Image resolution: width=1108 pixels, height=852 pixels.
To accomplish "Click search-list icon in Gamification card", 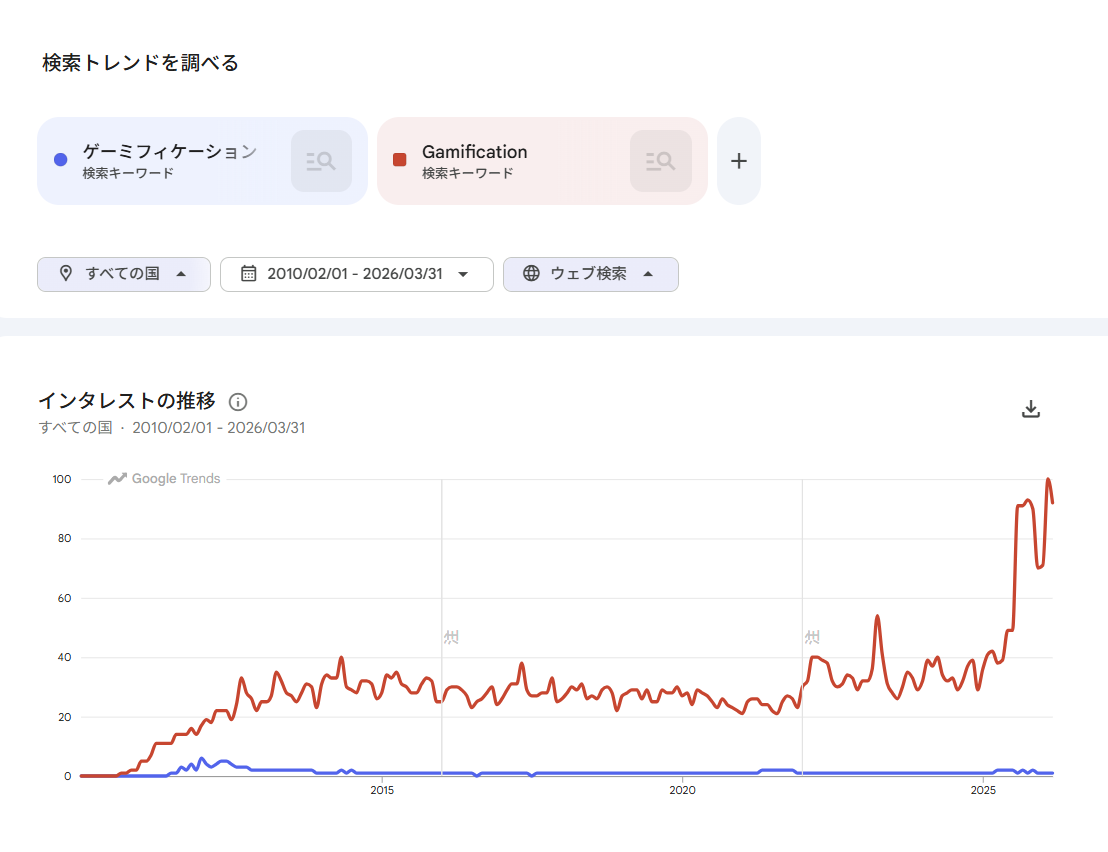I will click(x=660, y=160).
